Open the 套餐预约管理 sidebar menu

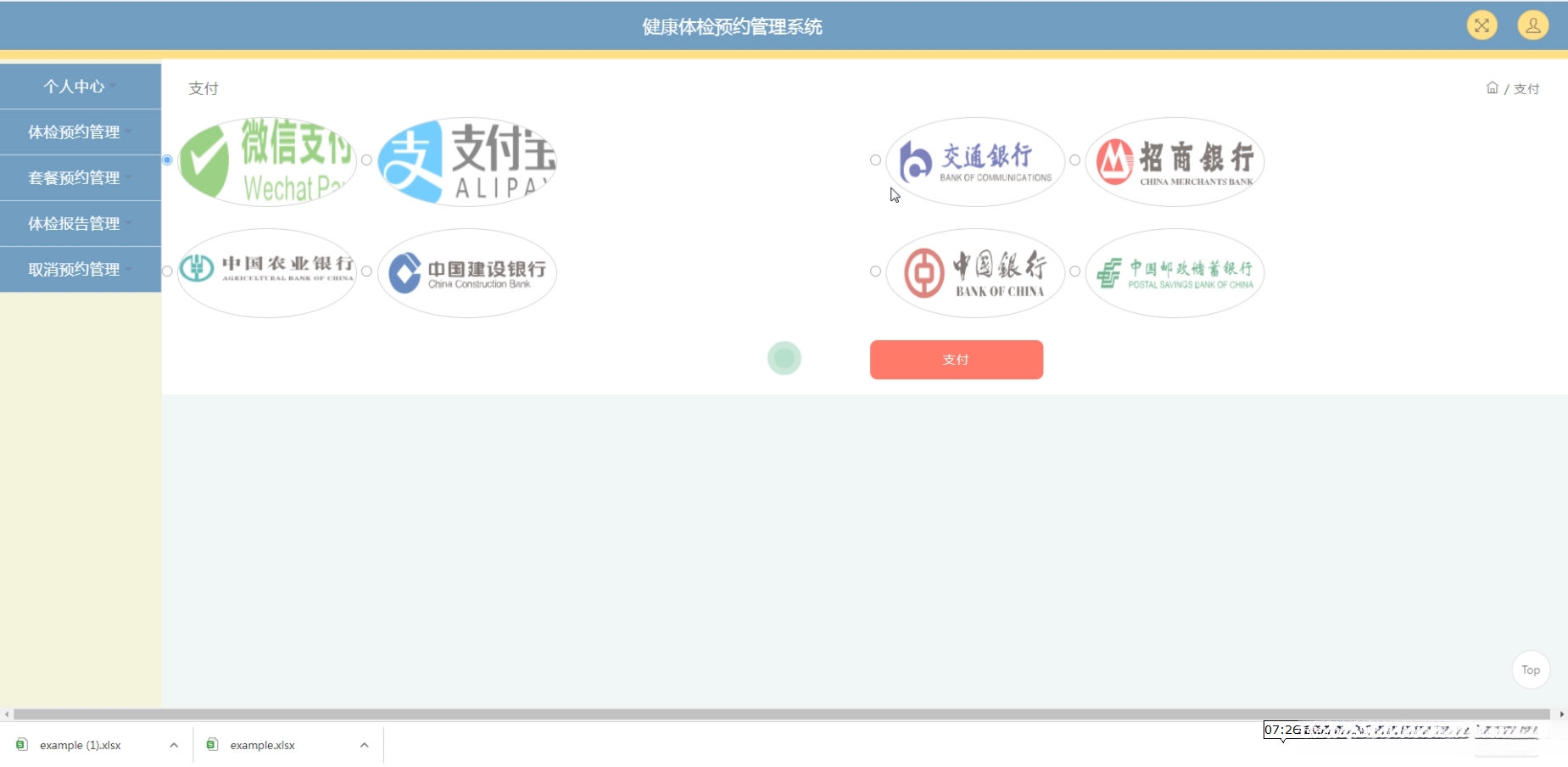81,178
